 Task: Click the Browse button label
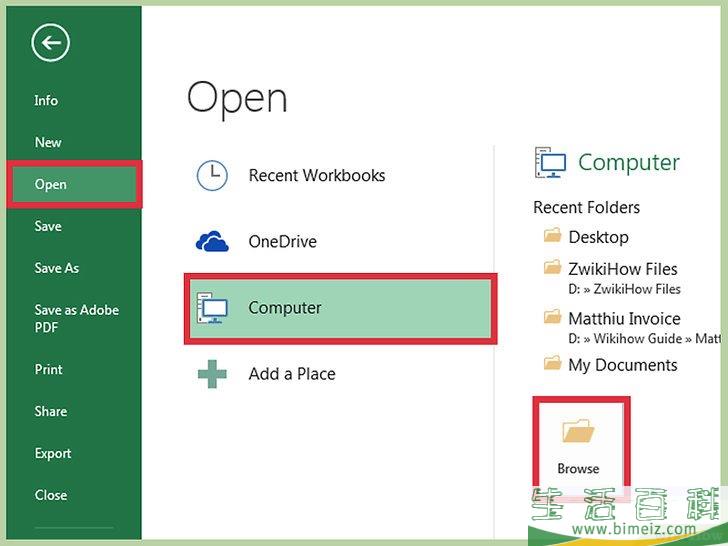578,468
